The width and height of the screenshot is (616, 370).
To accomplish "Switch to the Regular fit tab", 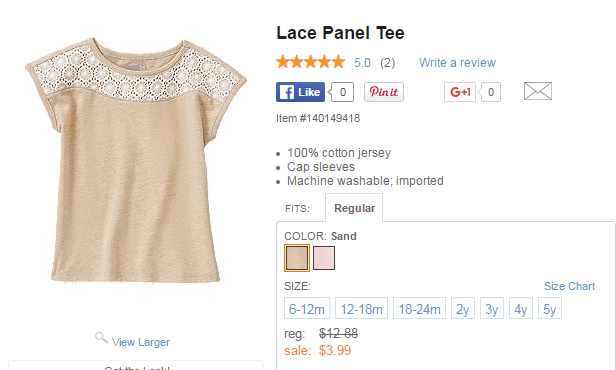I will pyautogui.click(x=354, y=208).
